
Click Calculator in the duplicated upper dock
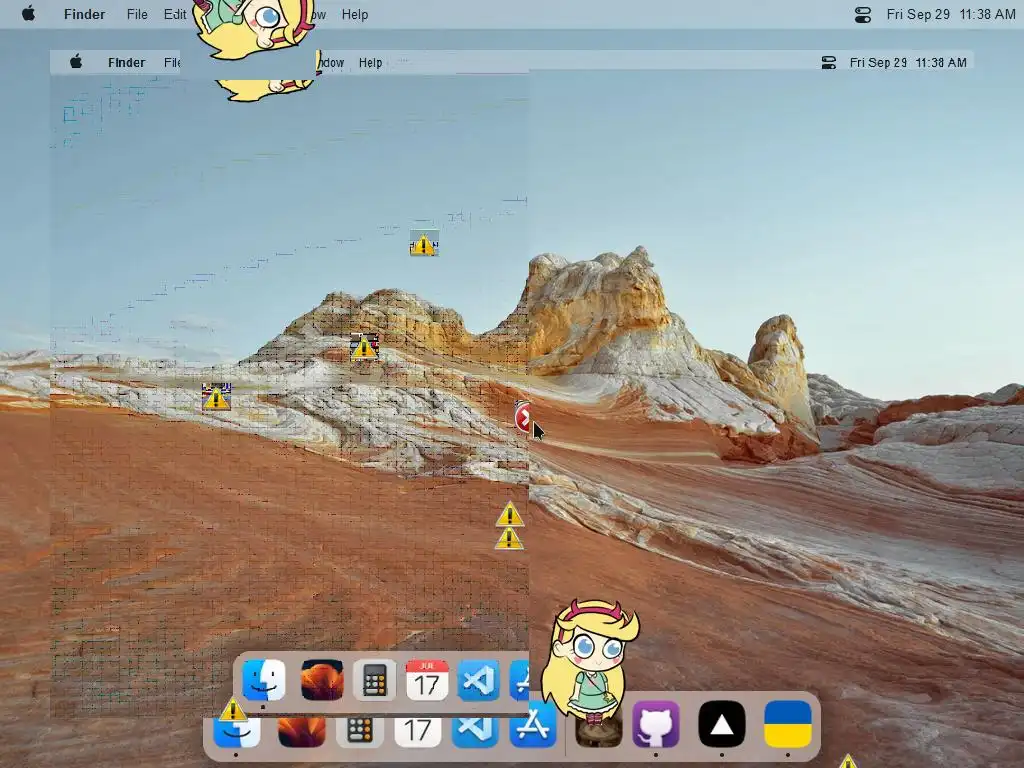(x=375, y=680)
